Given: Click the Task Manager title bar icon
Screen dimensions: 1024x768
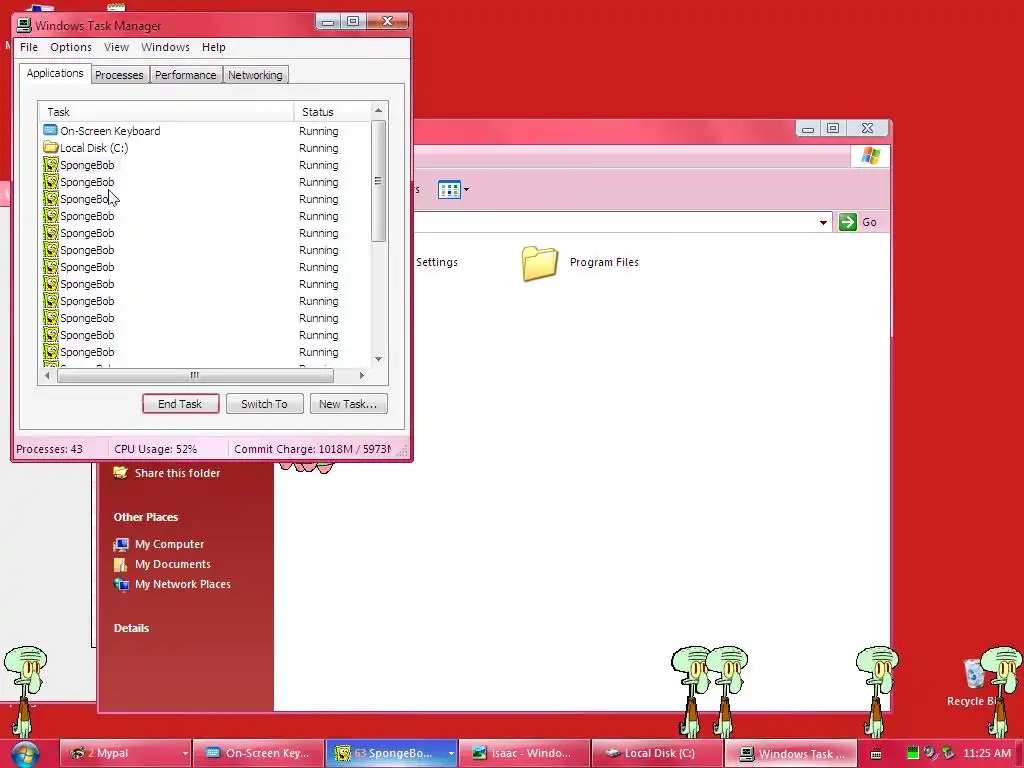Looking at the screenshot, I should pyautogui.click(x=24, y=25).
